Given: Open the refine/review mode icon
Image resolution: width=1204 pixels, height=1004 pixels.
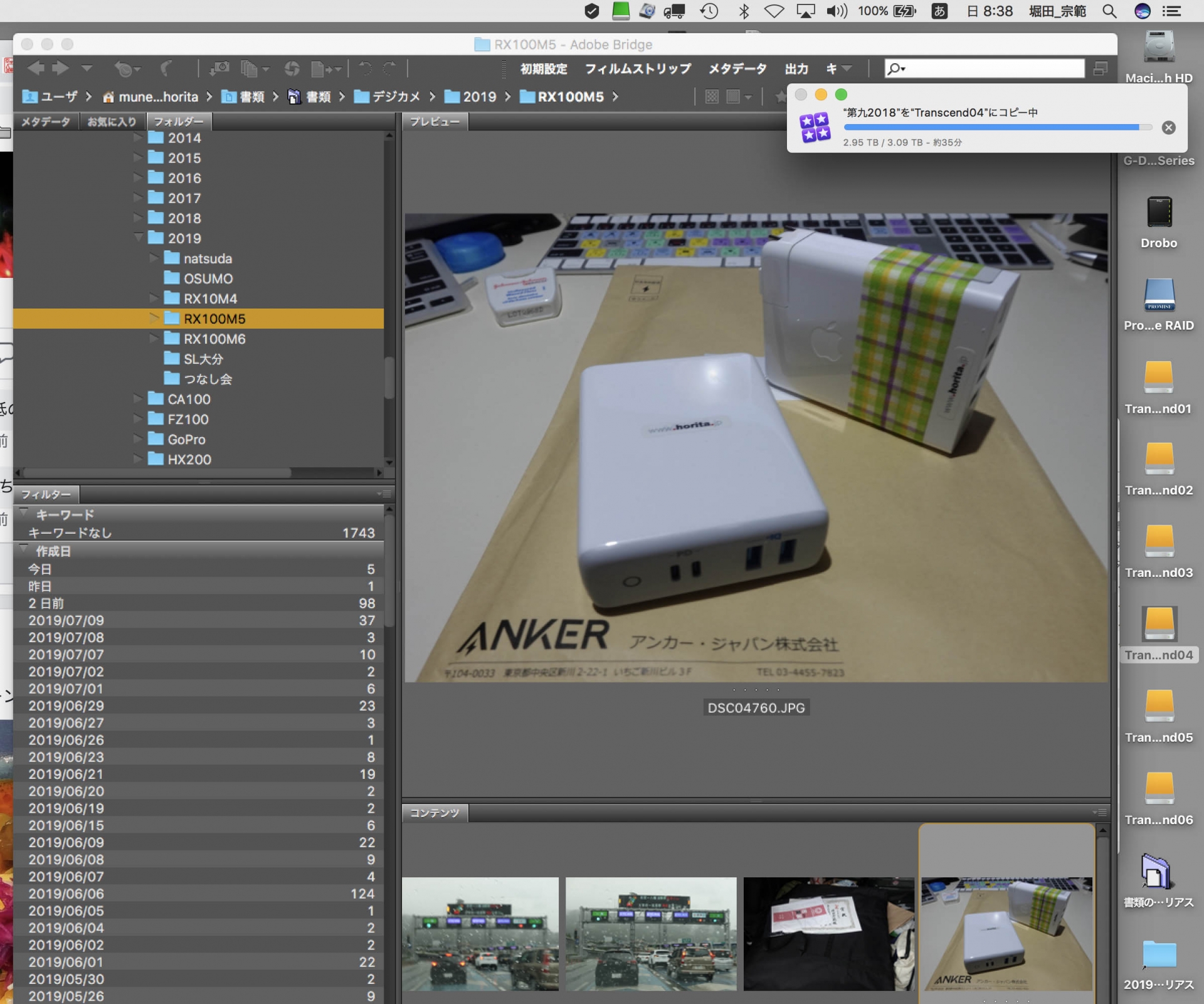Looking at the screenshot, I should 255,68.
